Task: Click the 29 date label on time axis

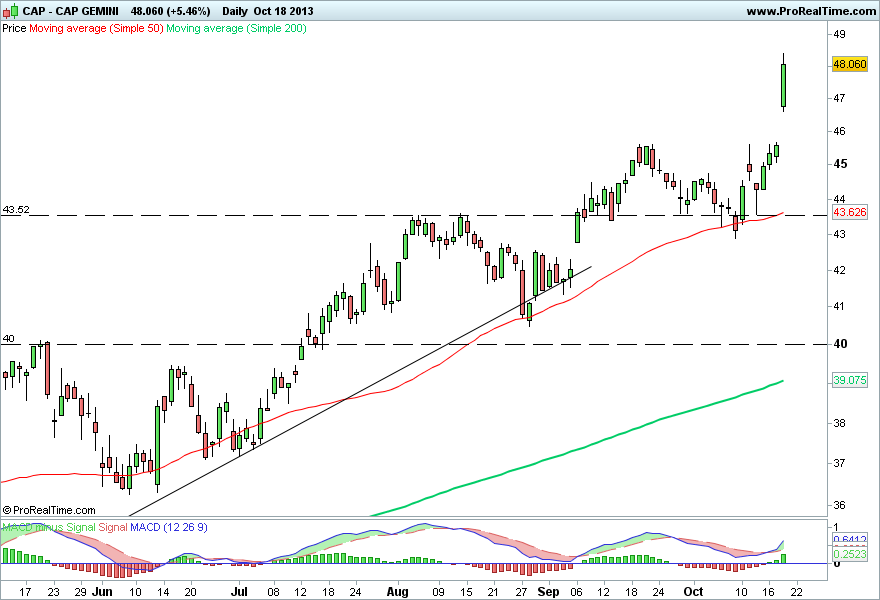Action: tap(80, 592)
